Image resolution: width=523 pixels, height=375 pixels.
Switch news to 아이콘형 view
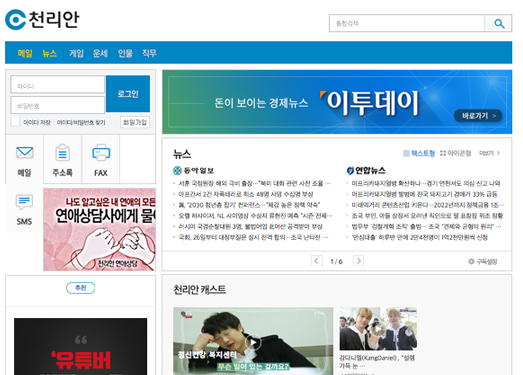coord(455,153)
